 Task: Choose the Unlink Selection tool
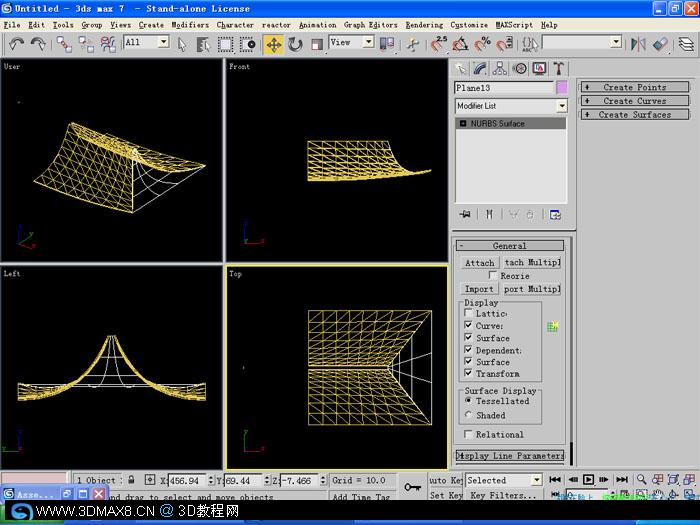tap(86, 44)
